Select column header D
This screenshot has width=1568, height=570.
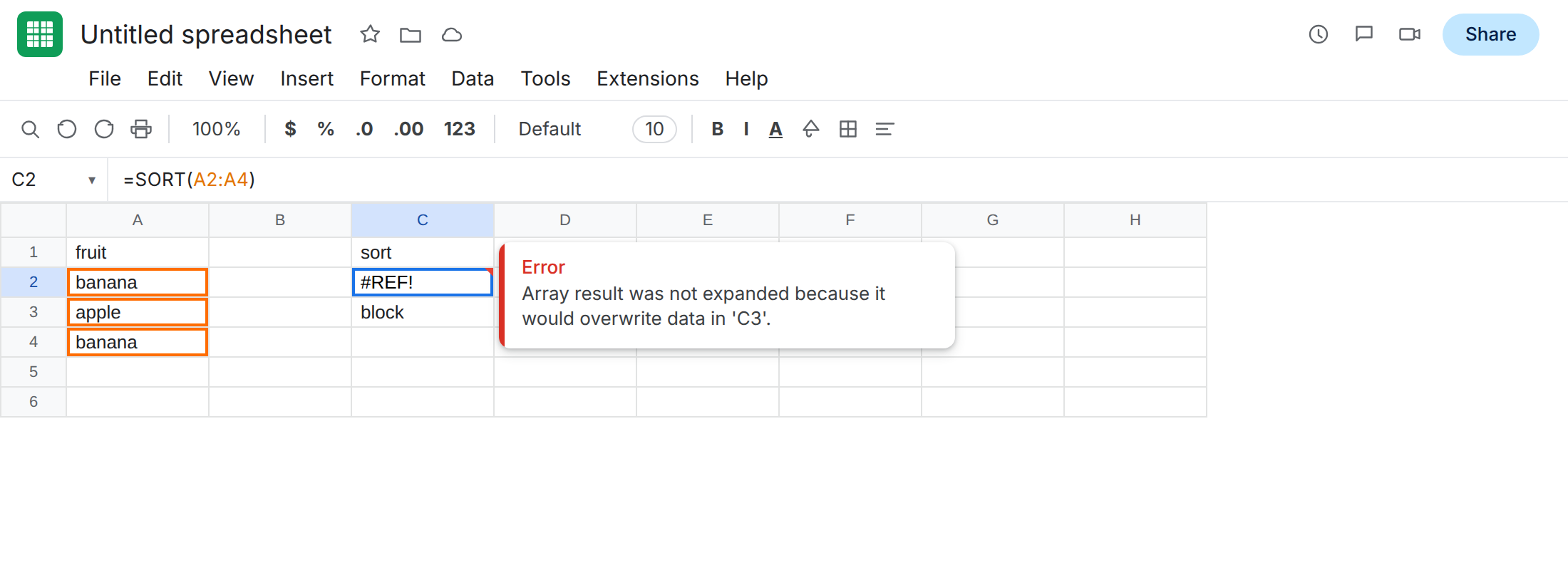pos(565,220)
